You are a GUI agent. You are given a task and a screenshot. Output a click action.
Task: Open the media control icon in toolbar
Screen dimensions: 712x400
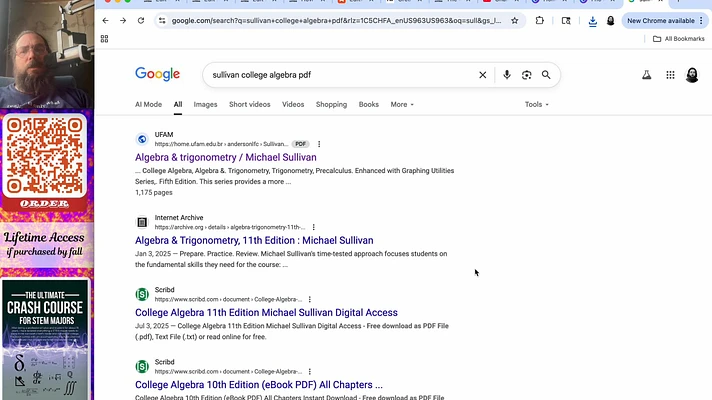point(566,20)
